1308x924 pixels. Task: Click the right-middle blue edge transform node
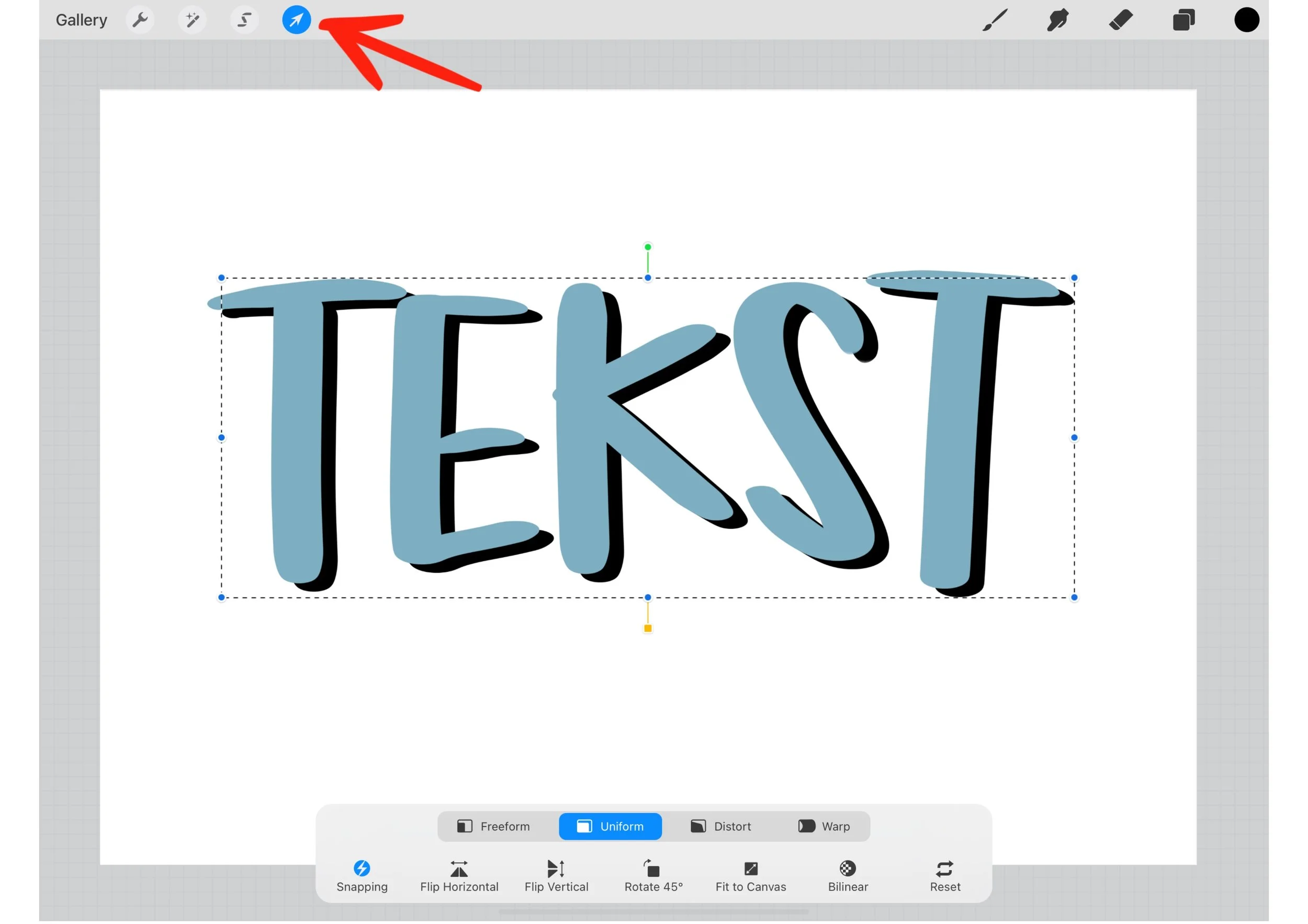pyautogui.click(x=1075, y=438)
